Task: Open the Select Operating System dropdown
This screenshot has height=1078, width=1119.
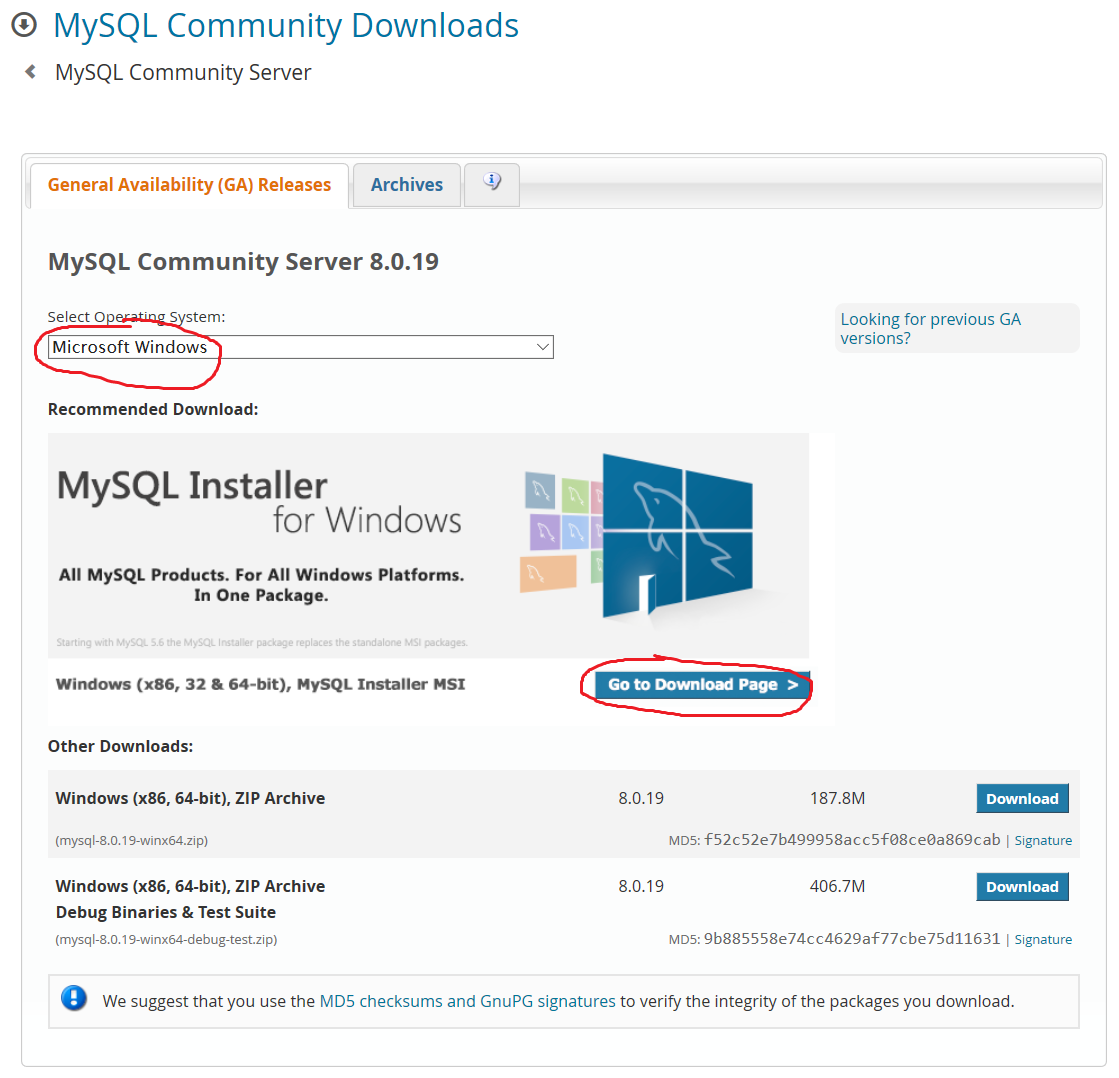Action: pos(300,347)
